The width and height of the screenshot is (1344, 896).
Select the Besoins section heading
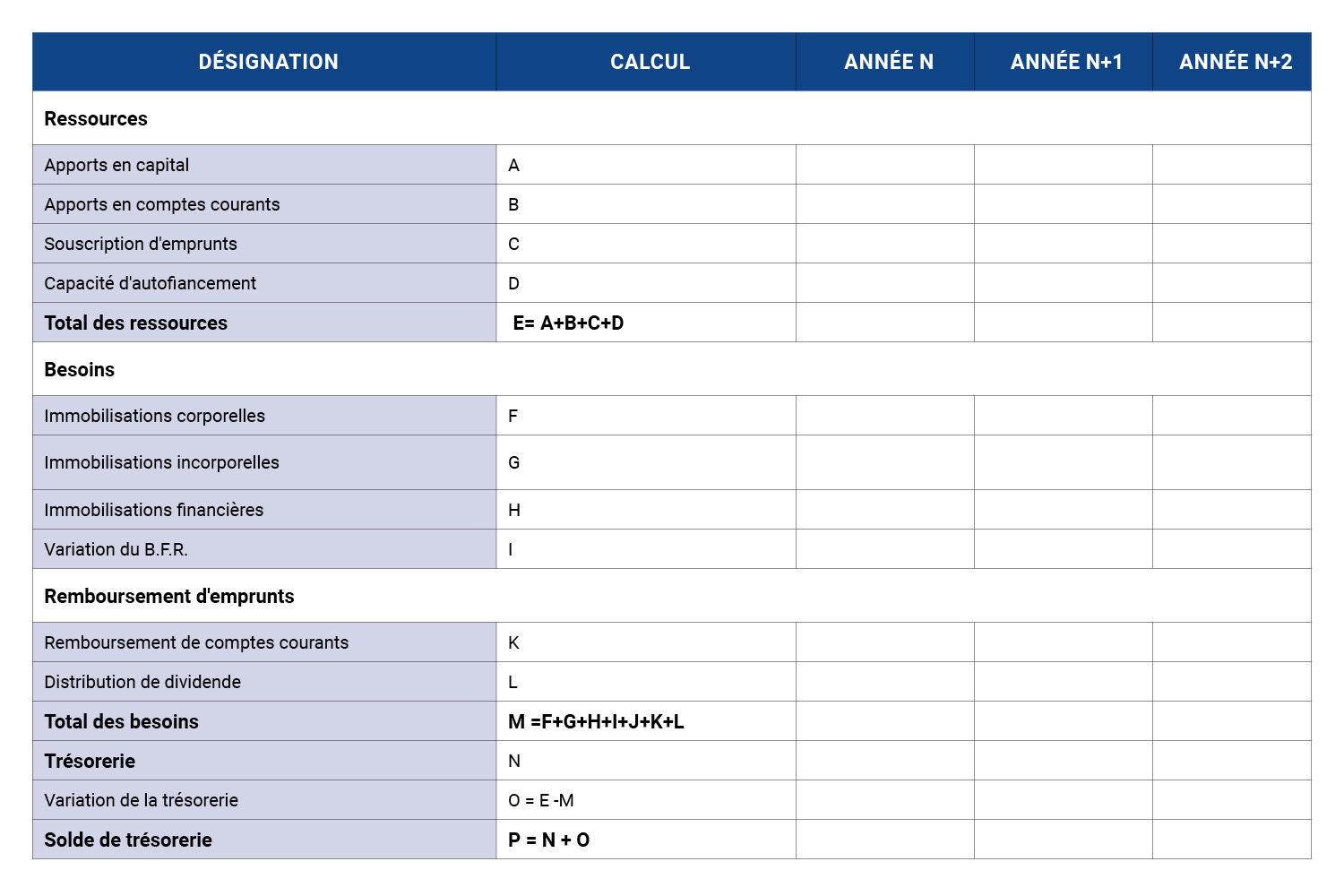(80, 369)
